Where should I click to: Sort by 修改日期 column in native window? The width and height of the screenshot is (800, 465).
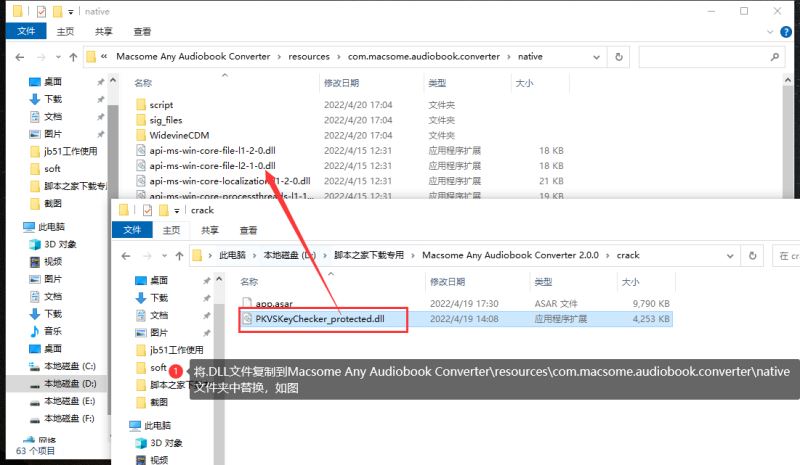click(341, 83)
